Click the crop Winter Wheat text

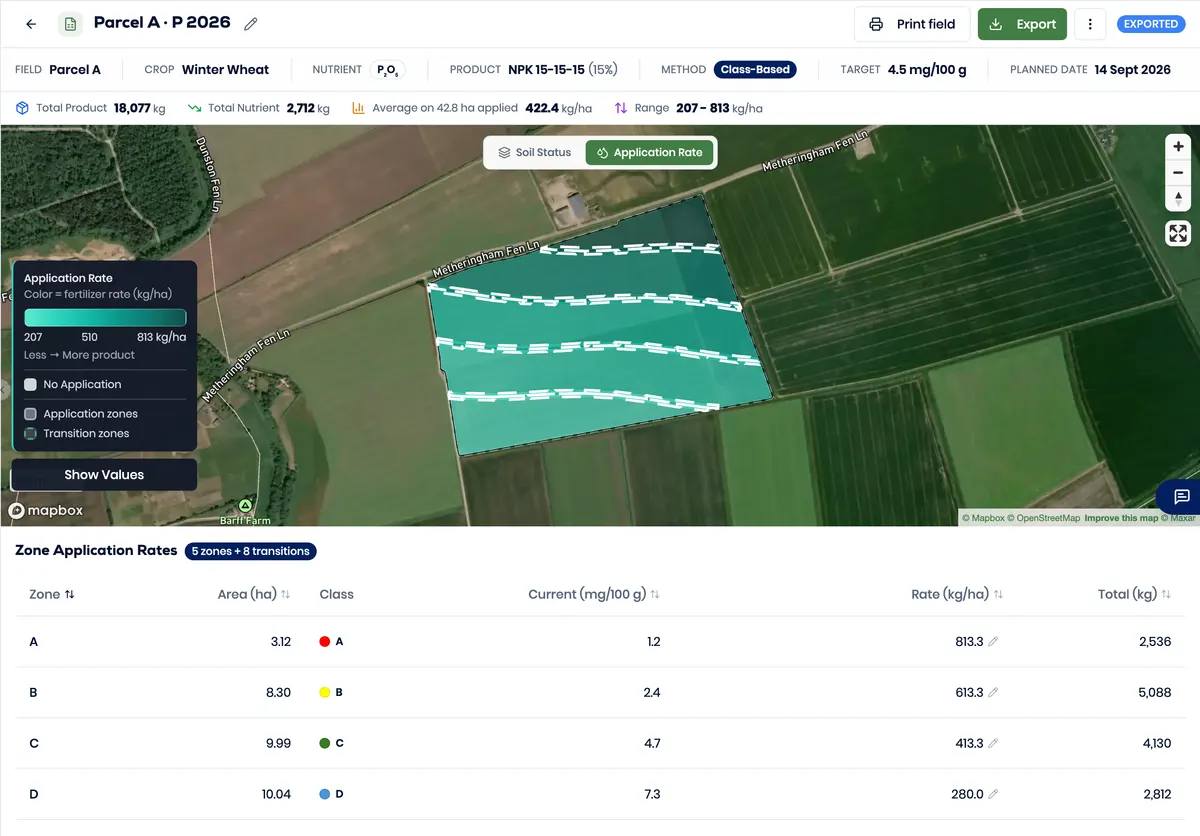click(x=225, y=70)
